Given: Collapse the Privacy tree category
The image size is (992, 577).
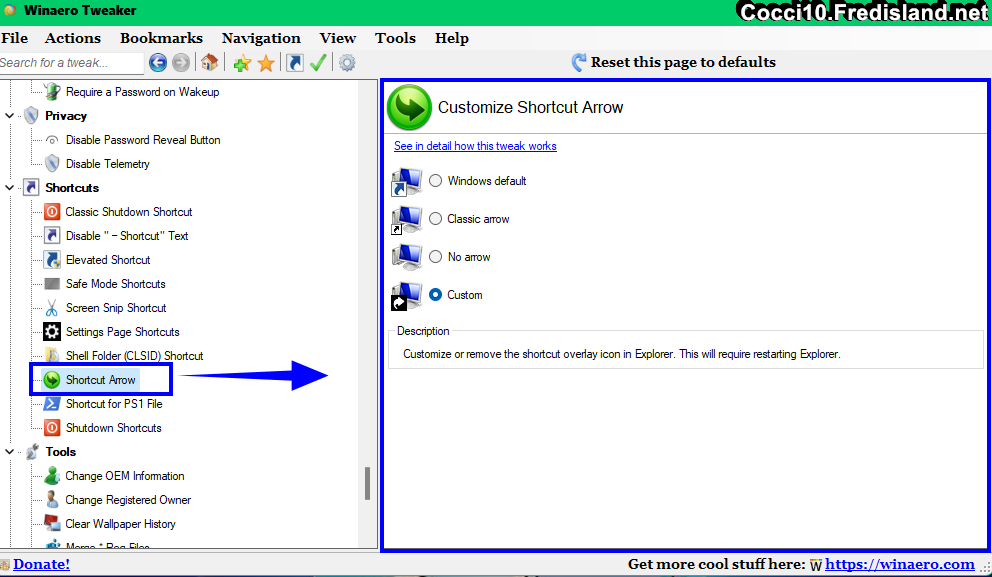Looking at the screenshot, I should coord(9,116).
